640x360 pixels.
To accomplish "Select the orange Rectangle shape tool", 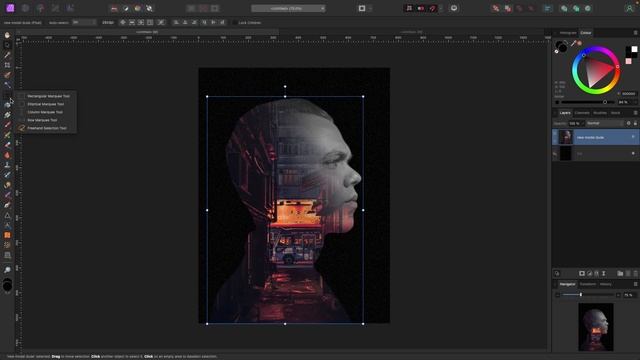I will 7,235.
